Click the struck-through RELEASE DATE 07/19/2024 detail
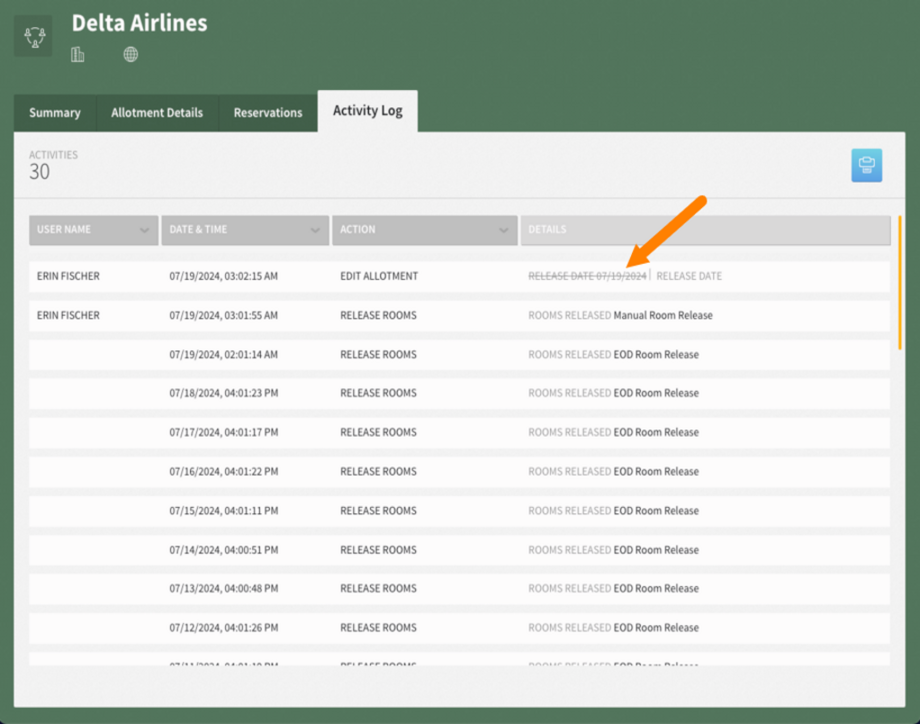The width and height of the screenshot is (920, 724). click(587, 276)
